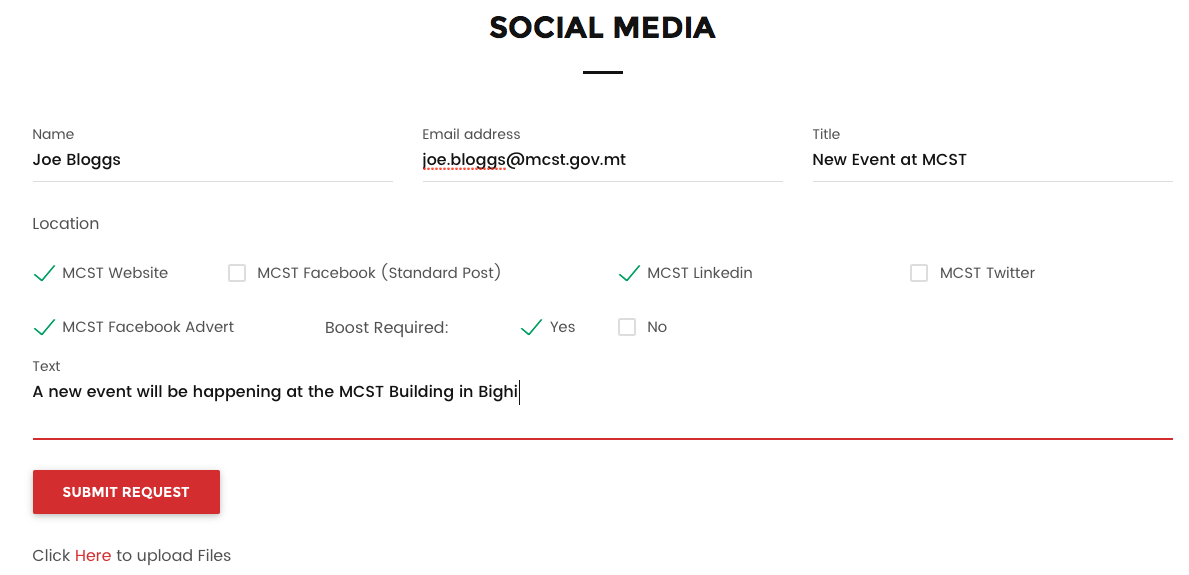Click the Title field reading New Event at MCST
The image size is (1189, 575).
point(992,160)
